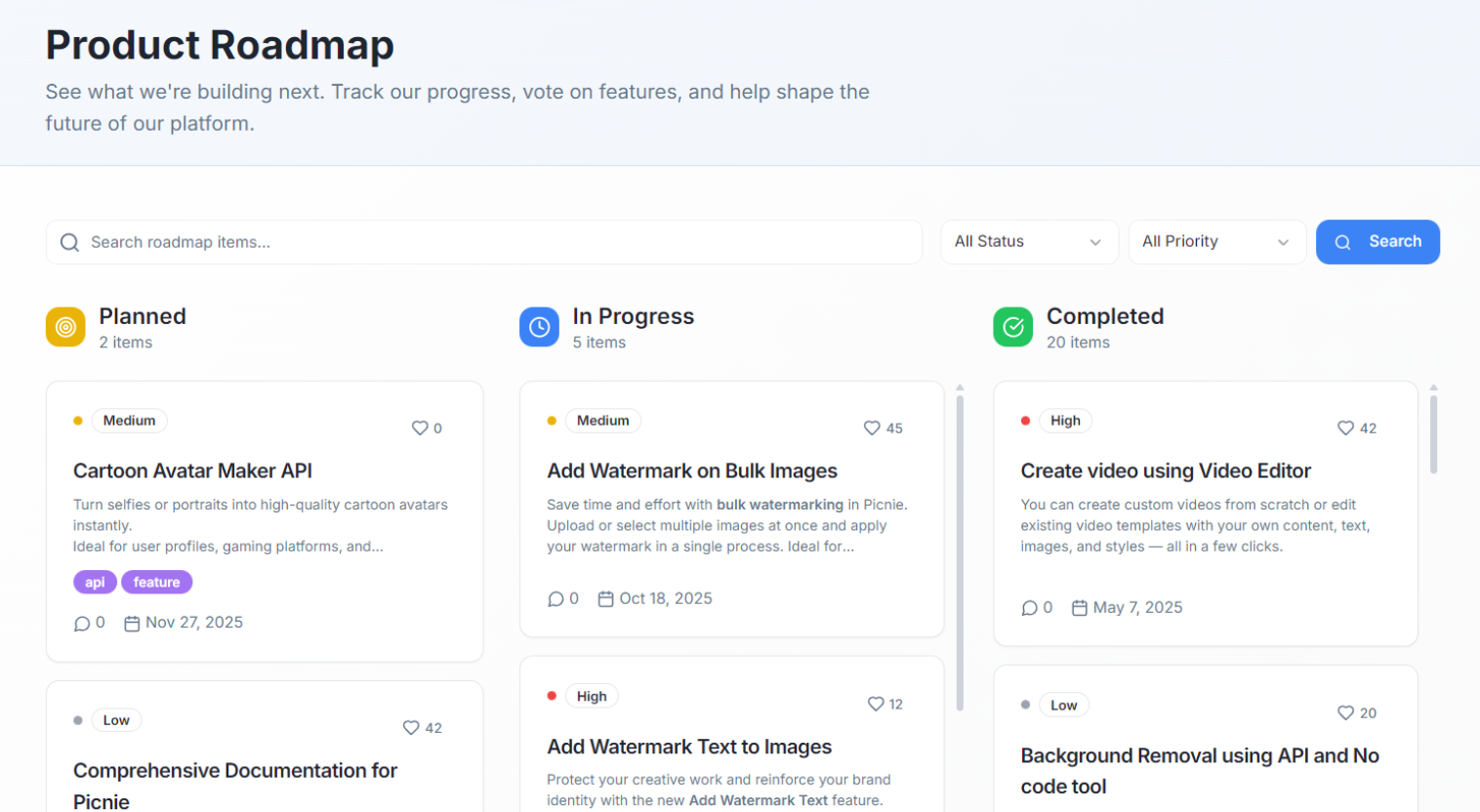Click inside the roadmap search field
The width and height of the screenshot is (1480, 812).
pyautogui.click(x=391, y=241)
